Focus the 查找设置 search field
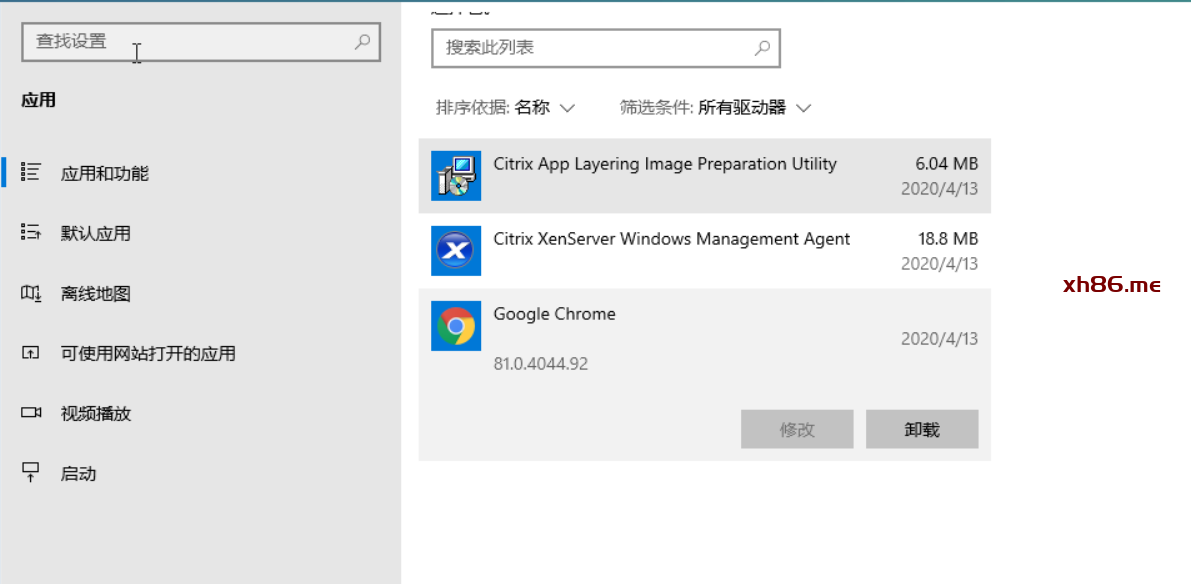The image size is (1191, 584). click(190, 42)
